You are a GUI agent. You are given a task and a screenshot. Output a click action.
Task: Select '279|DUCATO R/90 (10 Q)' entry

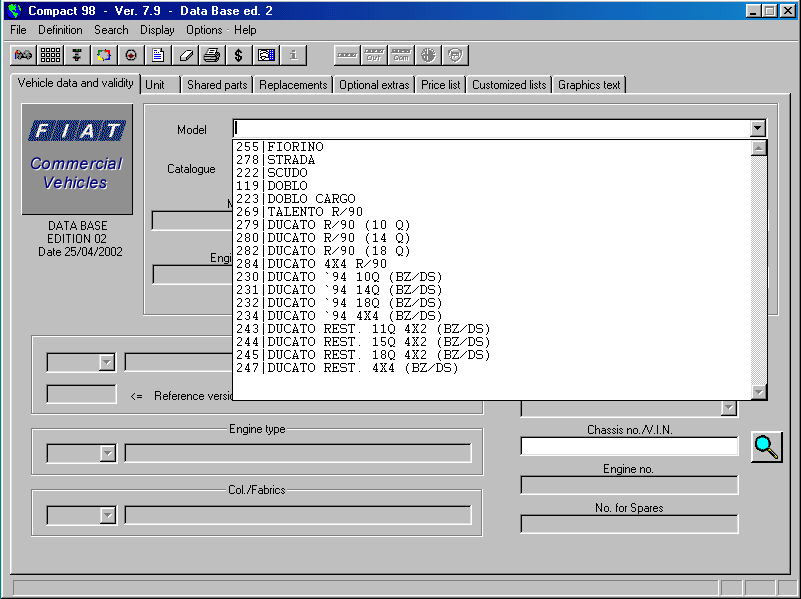click(492, 225)
